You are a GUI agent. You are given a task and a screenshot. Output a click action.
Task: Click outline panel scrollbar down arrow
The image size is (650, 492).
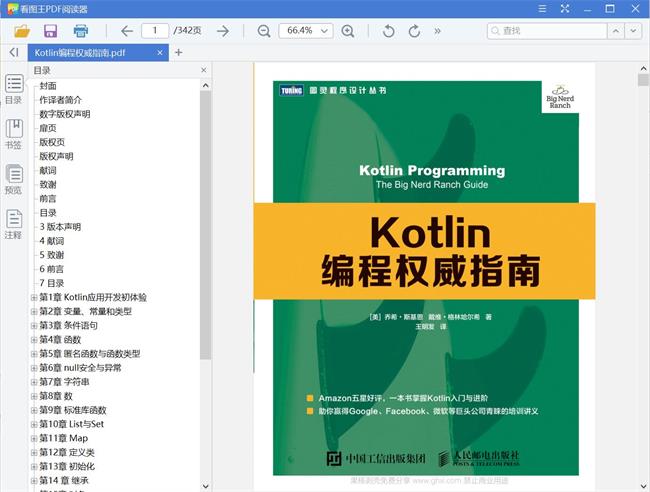pos(206,486)
